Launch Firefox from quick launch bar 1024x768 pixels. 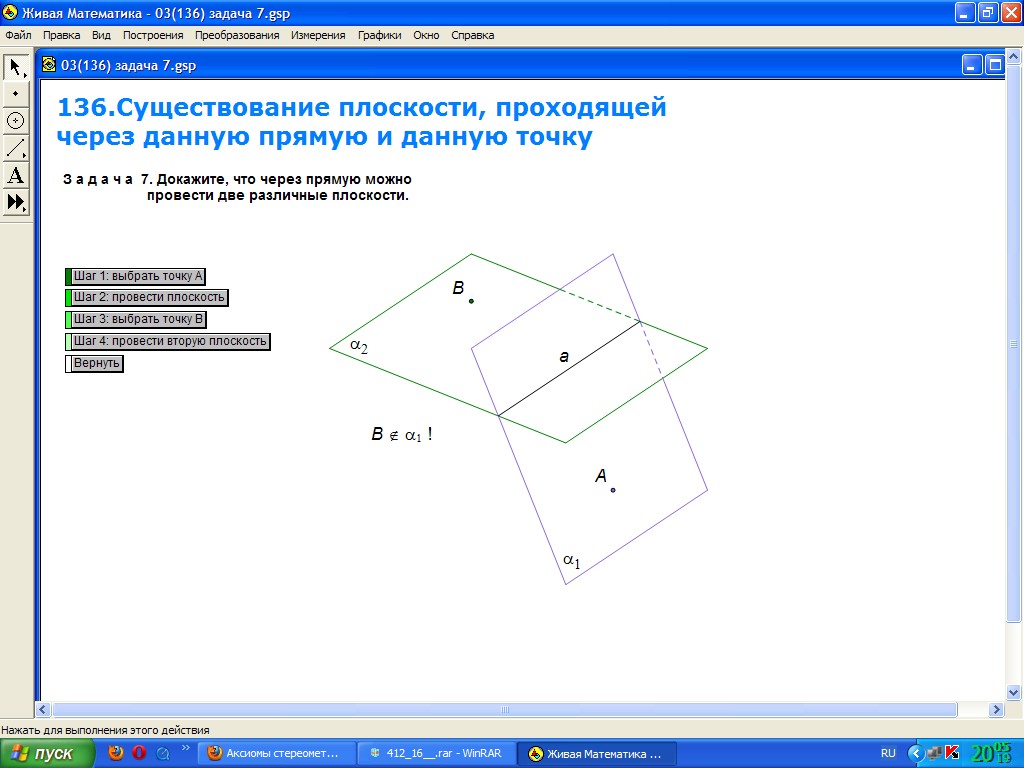(116, 753)
